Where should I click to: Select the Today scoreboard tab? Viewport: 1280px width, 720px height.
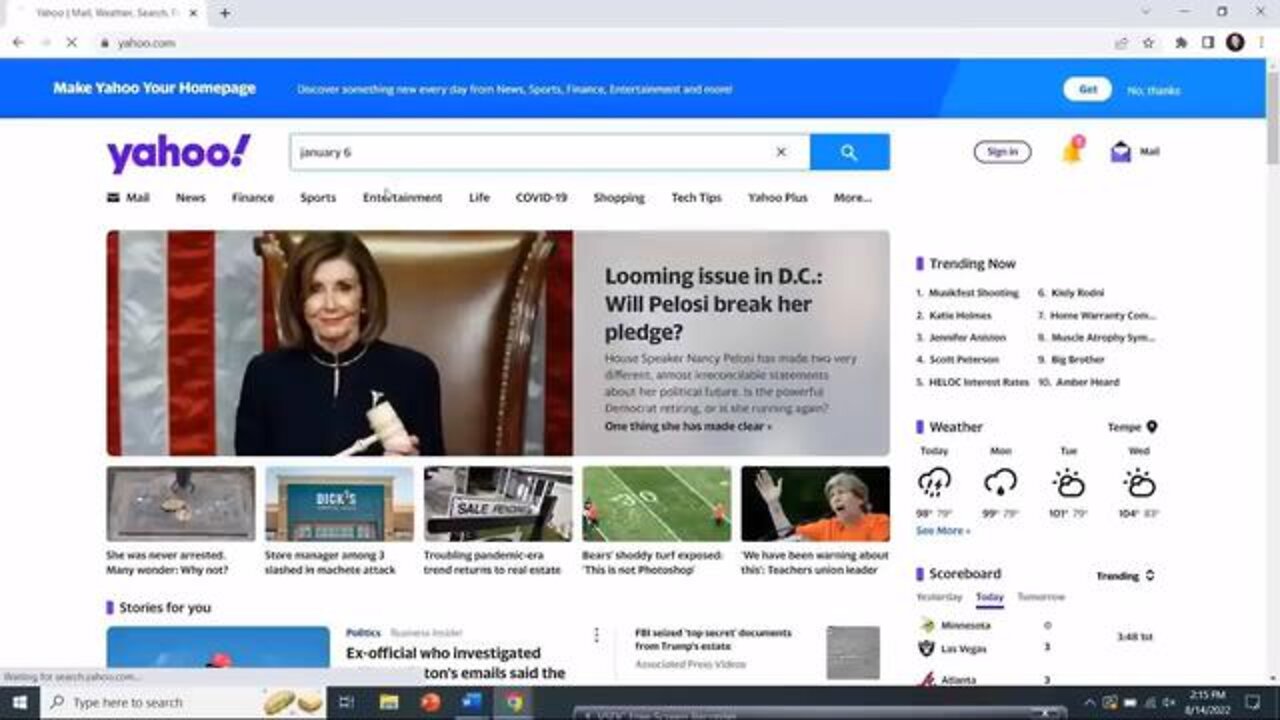(x=990, y=597)
